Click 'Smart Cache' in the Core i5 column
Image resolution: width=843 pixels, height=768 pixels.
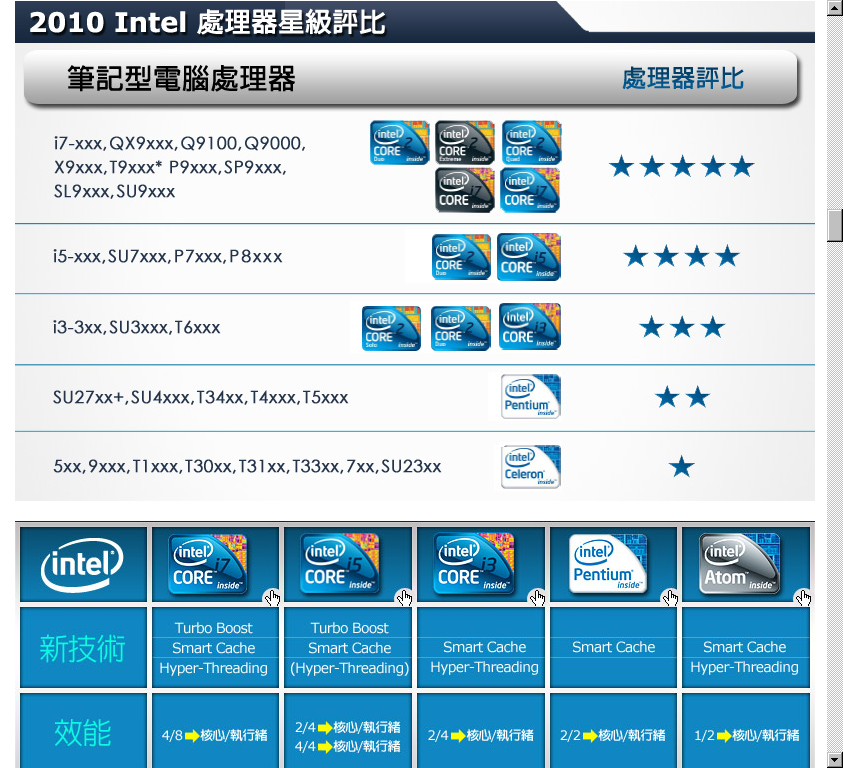tap(349, 648)
